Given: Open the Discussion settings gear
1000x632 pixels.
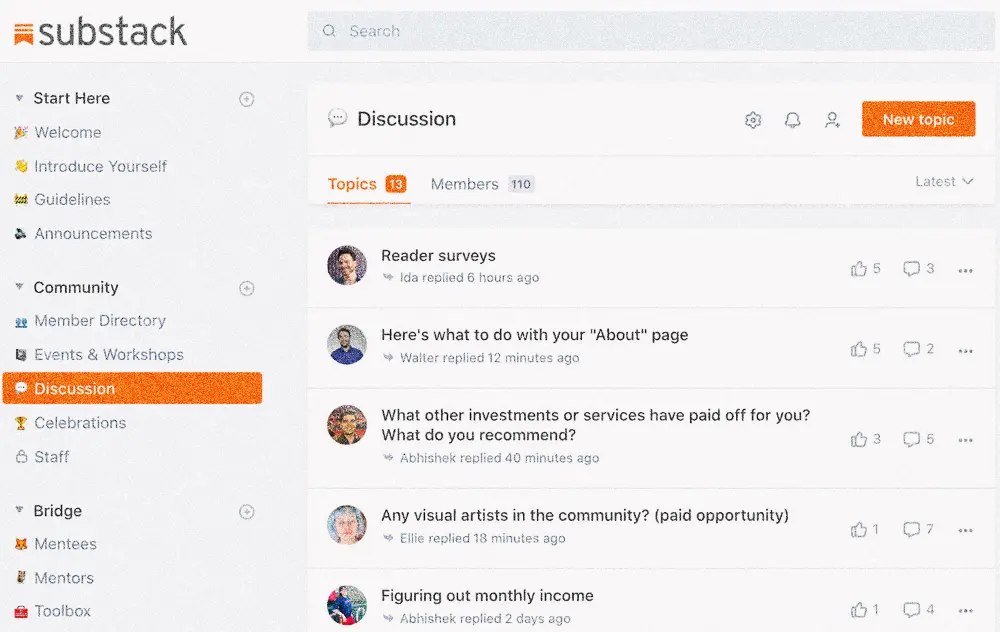Looking at the screenshot, I should (x=753, y=119).
